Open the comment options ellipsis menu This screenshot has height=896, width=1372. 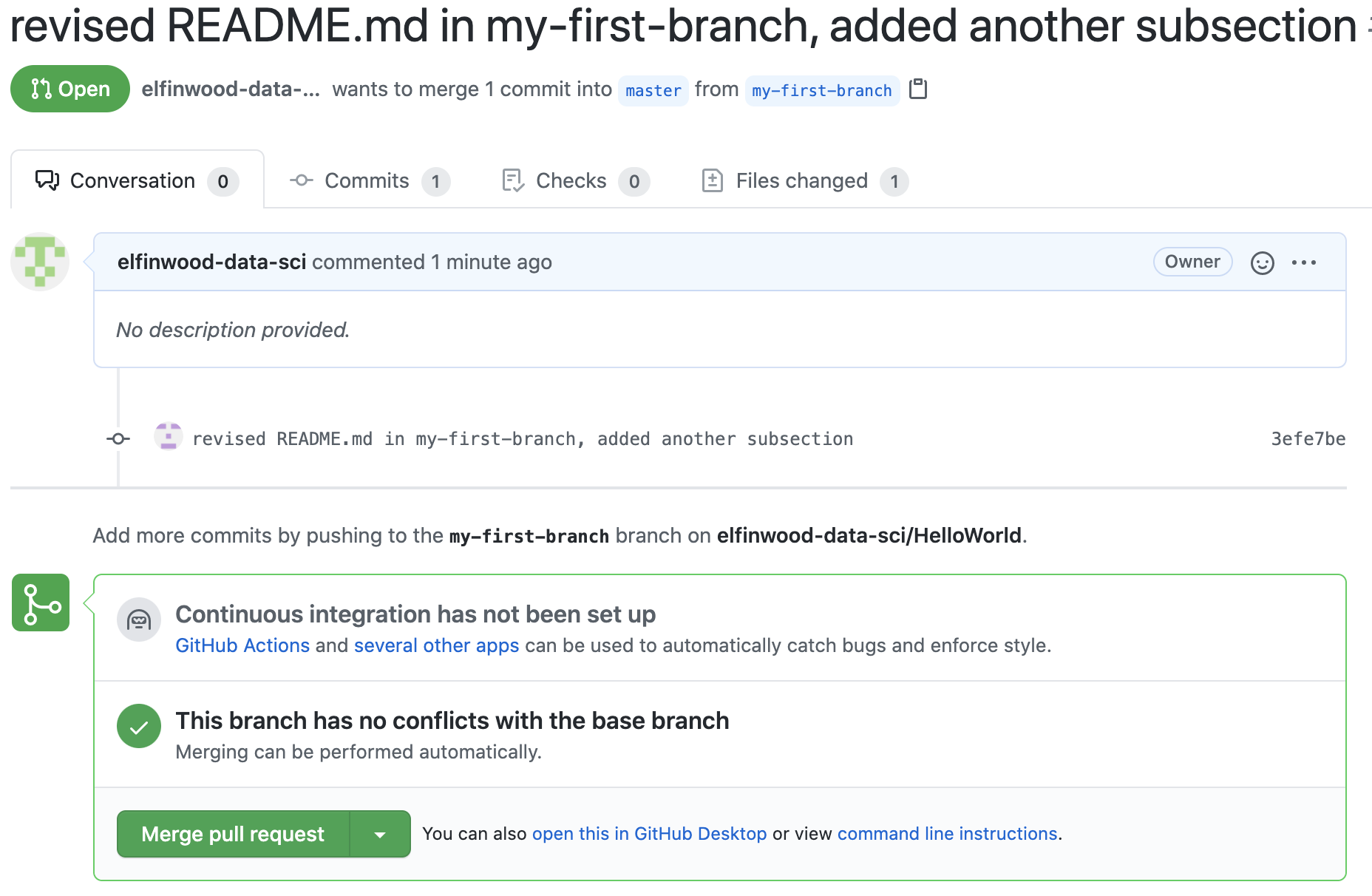pyautogui.click(x=1304, y=262)
